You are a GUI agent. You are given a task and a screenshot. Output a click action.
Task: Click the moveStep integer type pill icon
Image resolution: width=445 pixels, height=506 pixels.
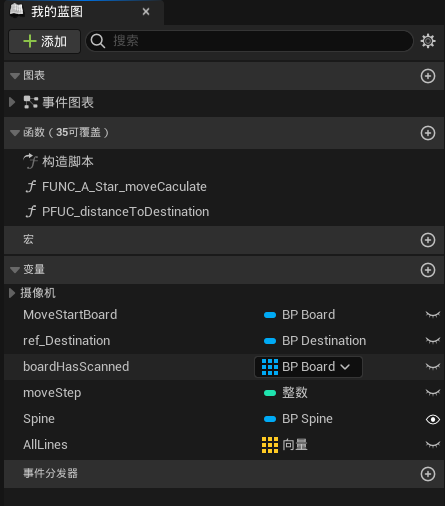(270, 393)
